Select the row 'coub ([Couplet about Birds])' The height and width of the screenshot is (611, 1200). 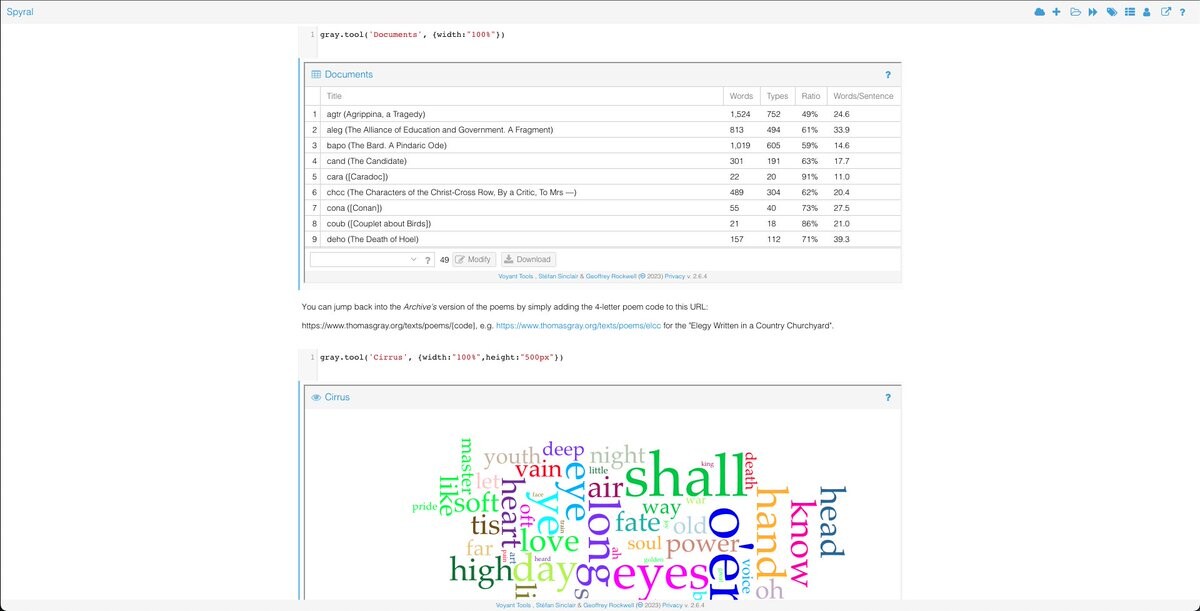(x=603, y=223)
